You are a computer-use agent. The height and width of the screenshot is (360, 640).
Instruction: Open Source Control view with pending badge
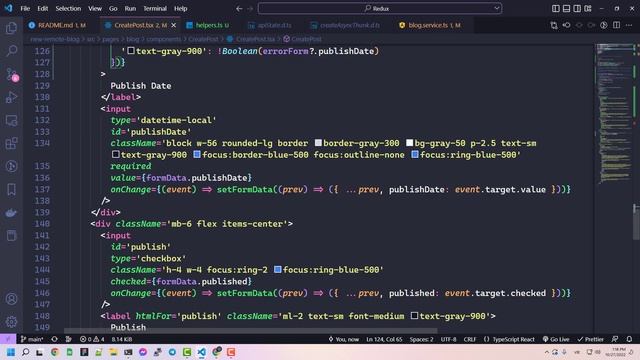coord(11,74)
